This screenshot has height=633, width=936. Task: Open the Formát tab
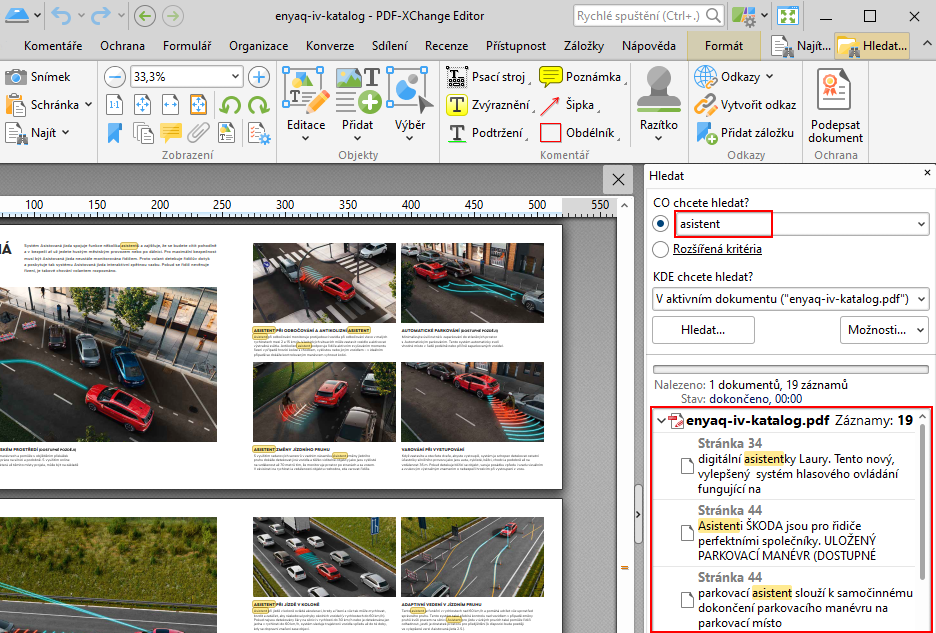(x=724, y=46)
